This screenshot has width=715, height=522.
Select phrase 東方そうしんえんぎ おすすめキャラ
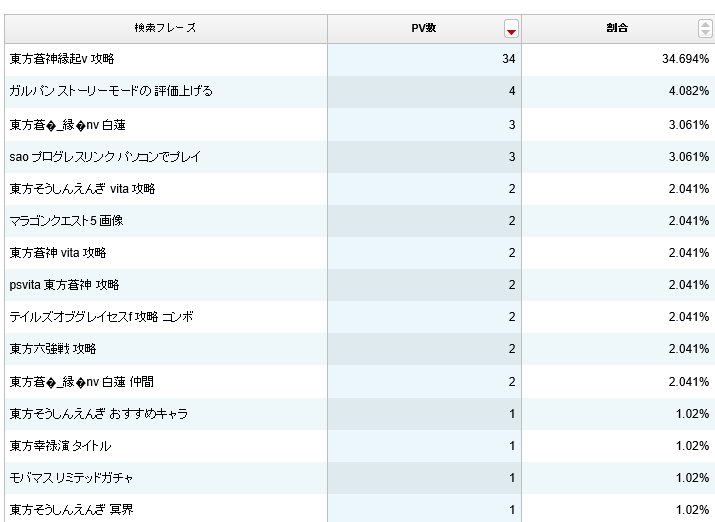(98, 413)
